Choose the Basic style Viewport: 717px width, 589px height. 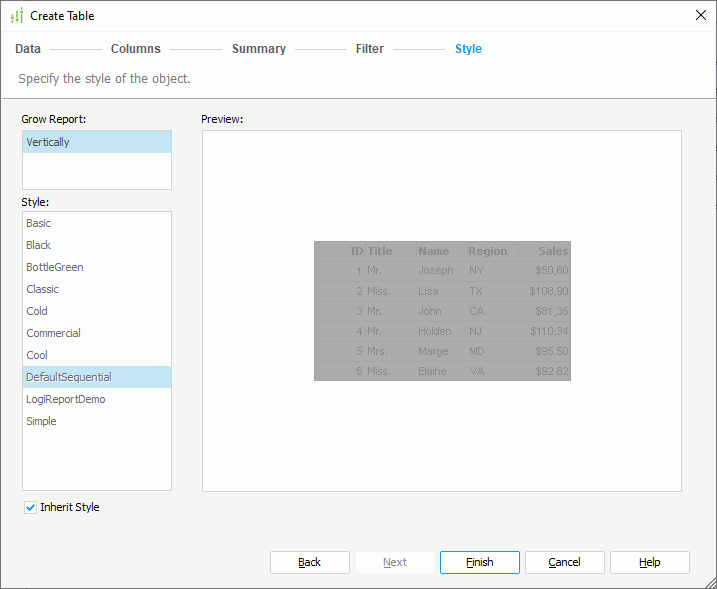[x=97, y=223]
